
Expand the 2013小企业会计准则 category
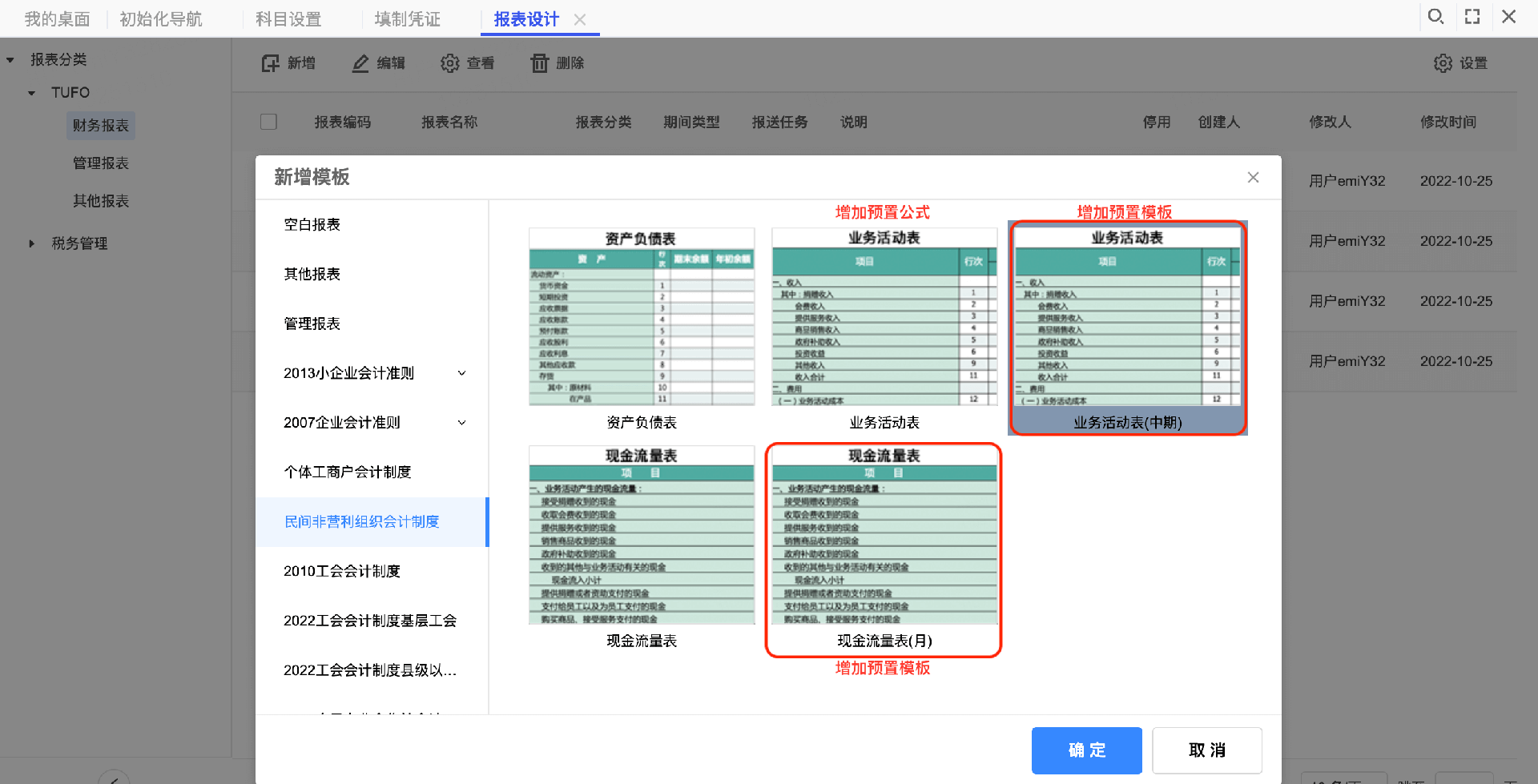click(461, 373)
